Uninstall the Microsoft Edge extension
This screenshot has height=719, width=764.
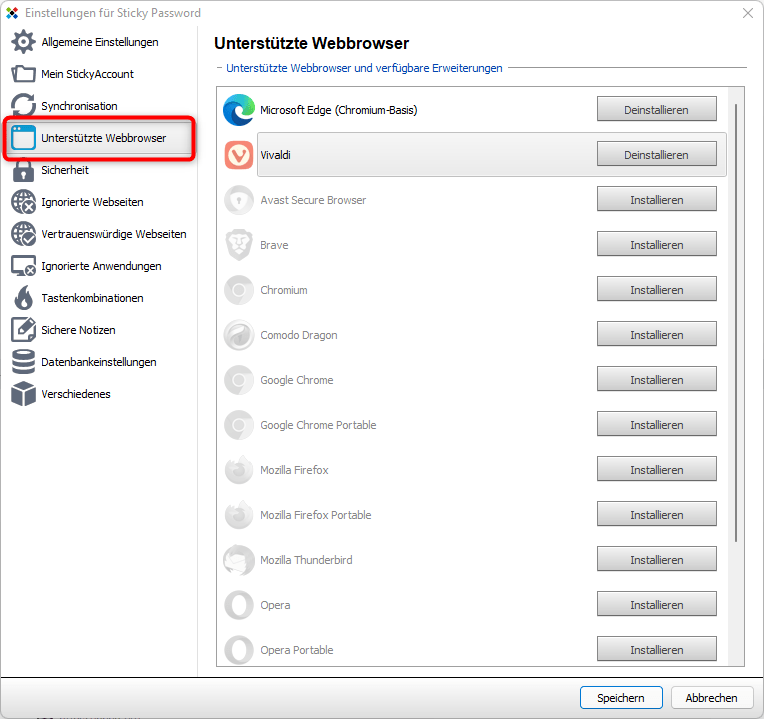(656, 110)
